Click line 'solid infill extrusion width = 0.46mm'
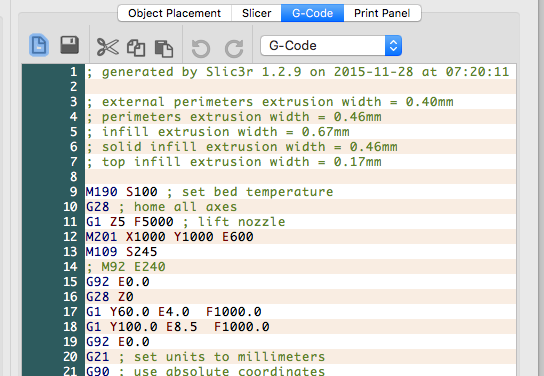Screen dimensions: 544x376 click(x=241, y=146)
